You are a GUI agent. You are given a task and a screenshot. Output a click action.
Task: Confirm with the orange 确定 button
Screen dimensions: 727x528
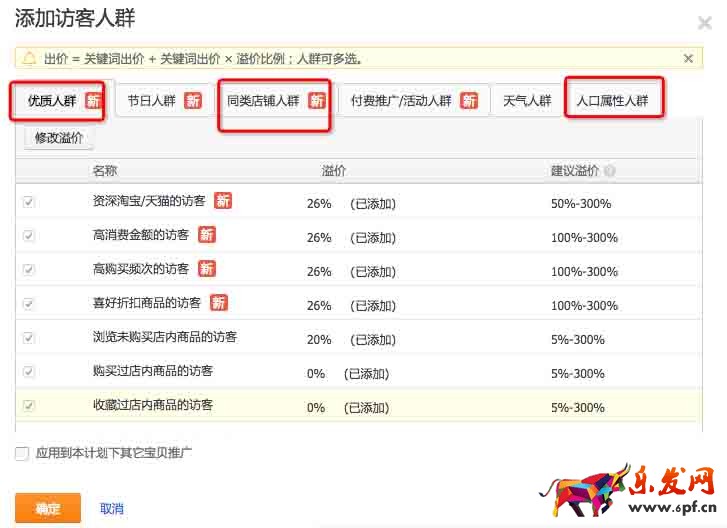[47, 508]
